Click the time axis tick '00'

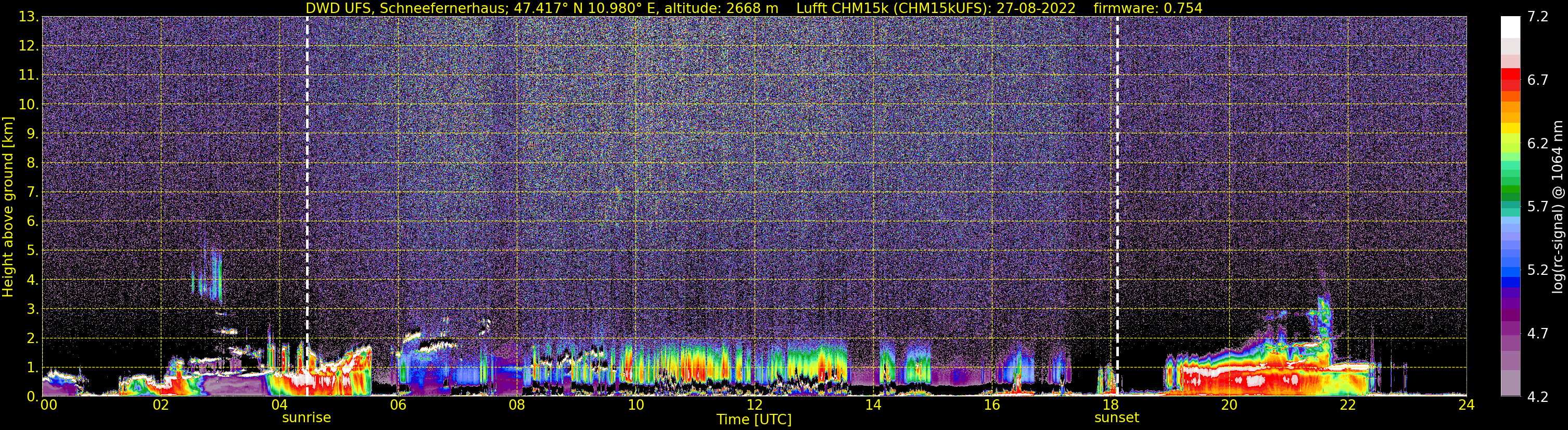click(x=49, y=405)
